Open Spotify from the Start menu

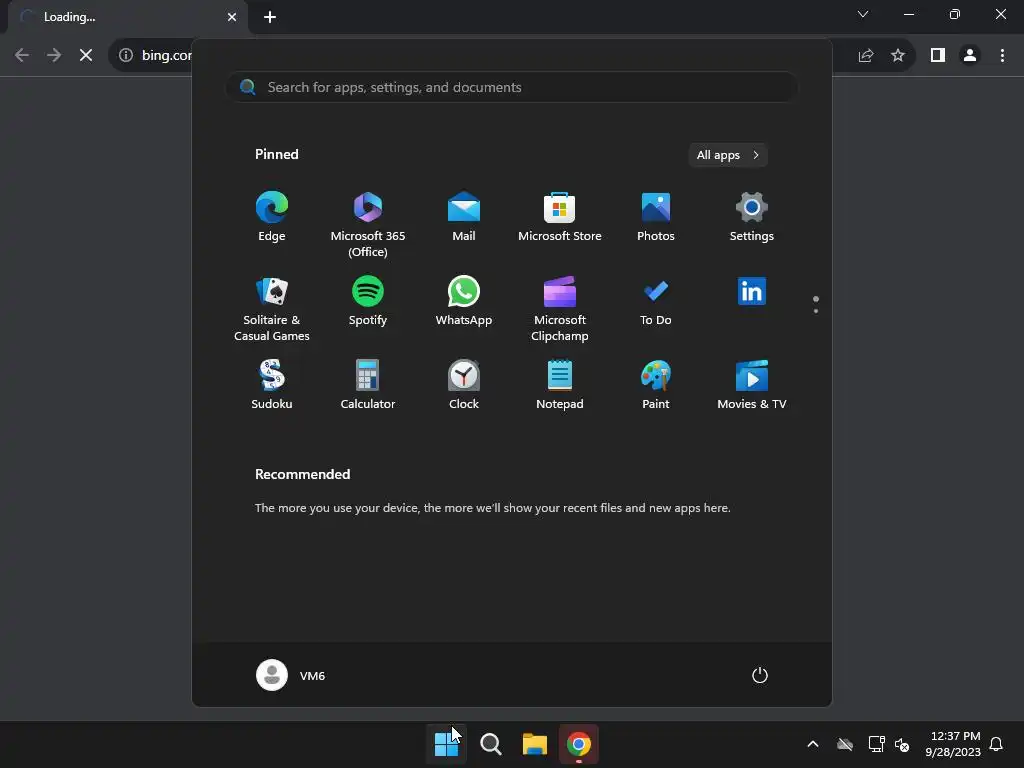tap(368, 301)
